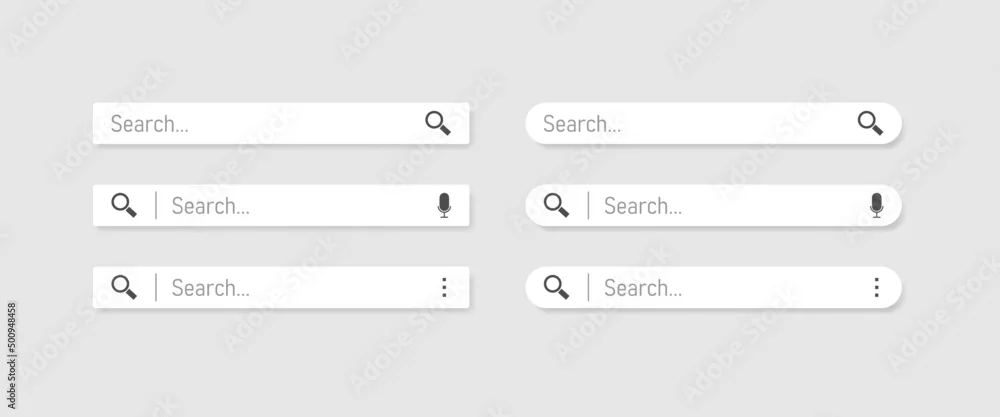Click the magnifier icon in the rounded three-dot bar
Image resolution: width=1000 pixels, height=417 pixels.
556,288
